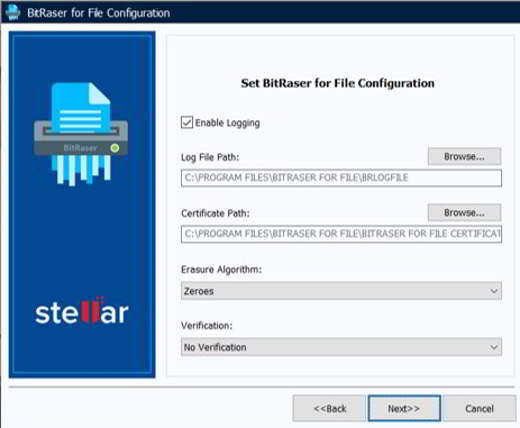This screenshot has width=520, height=428.
Task: Click the window title bar text
Action: click(99, 13)
